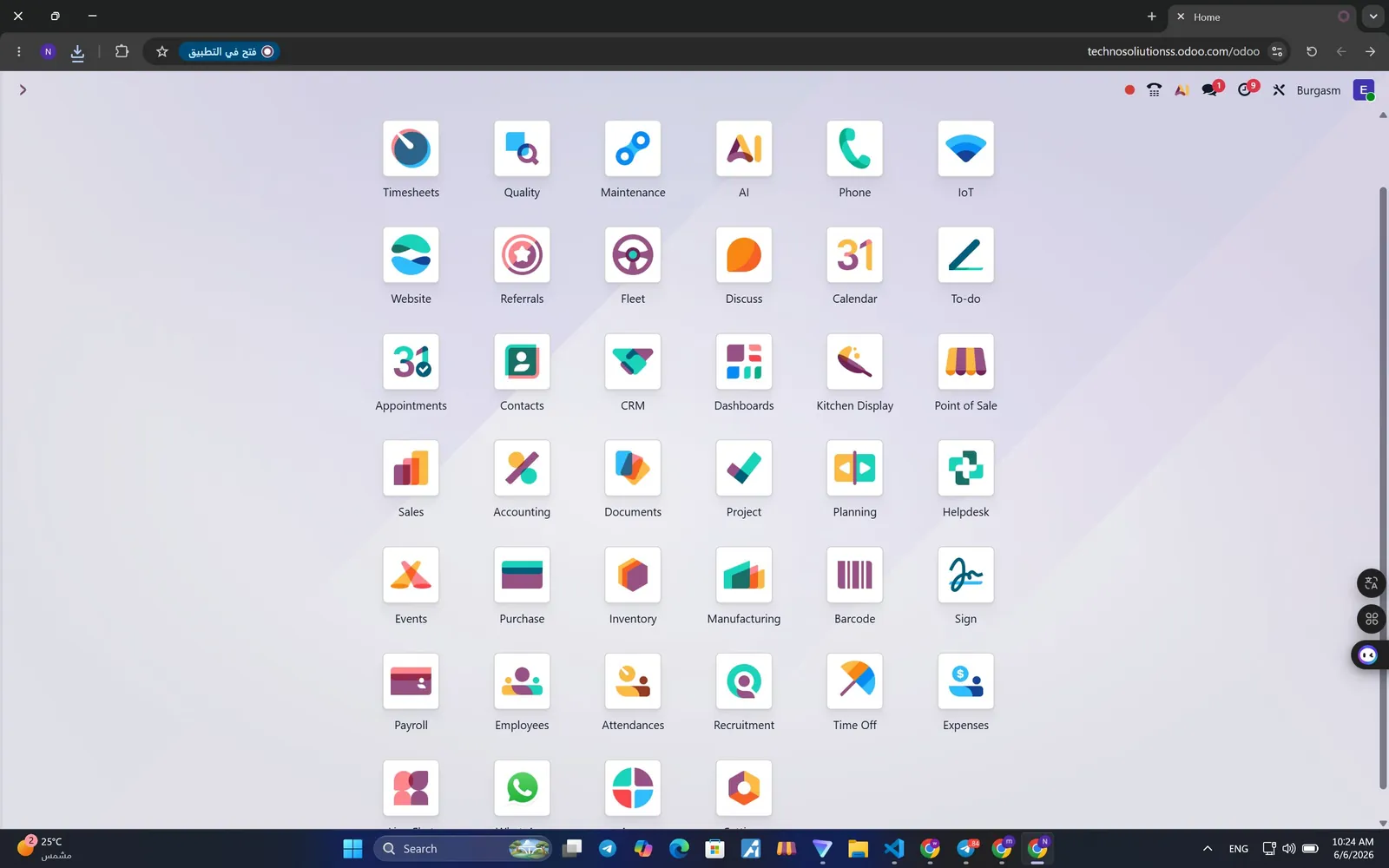The width and height of the screenshot is (1389, 868).
Task: Open the Events app
Action: pos(411,575)
